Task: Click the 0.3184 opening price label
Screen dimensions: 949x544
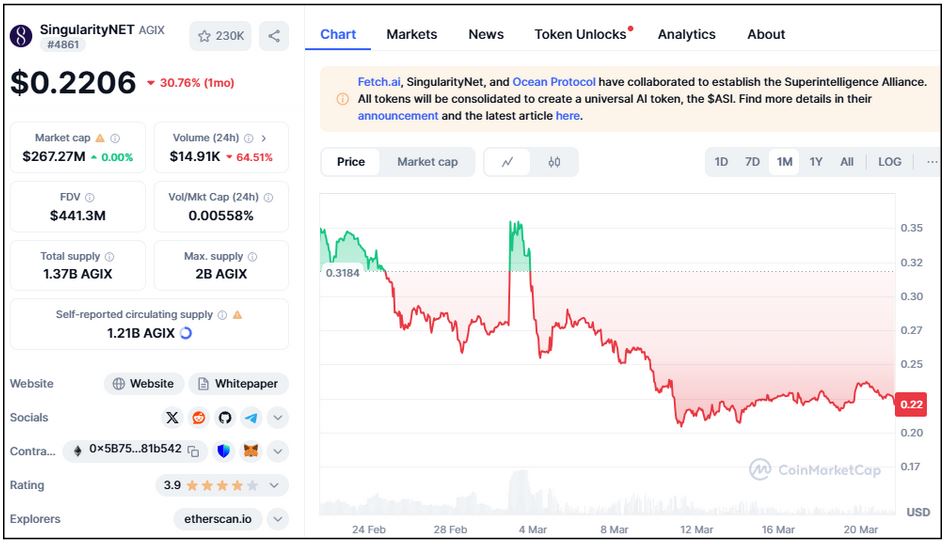Action: 343,273
